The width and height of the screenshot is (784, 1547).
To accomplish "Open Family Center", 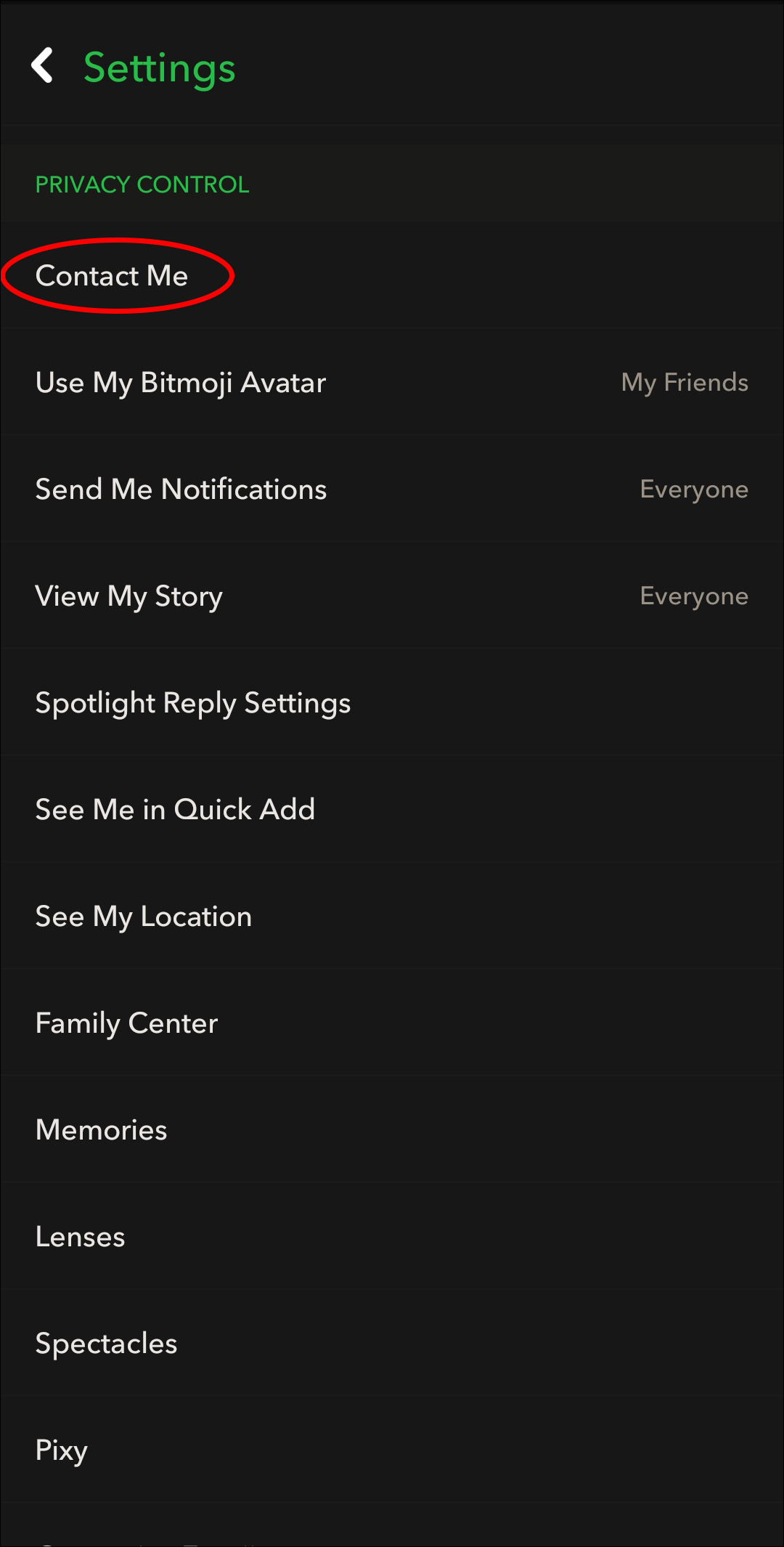I will (x=126, y=1023).
